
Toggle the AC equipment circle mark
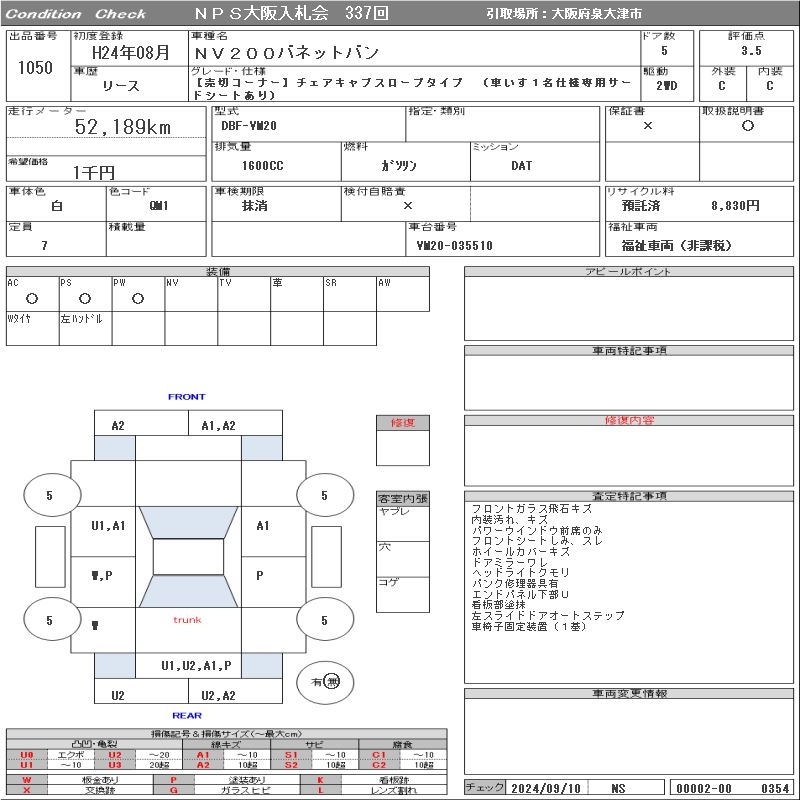point(32,298)
